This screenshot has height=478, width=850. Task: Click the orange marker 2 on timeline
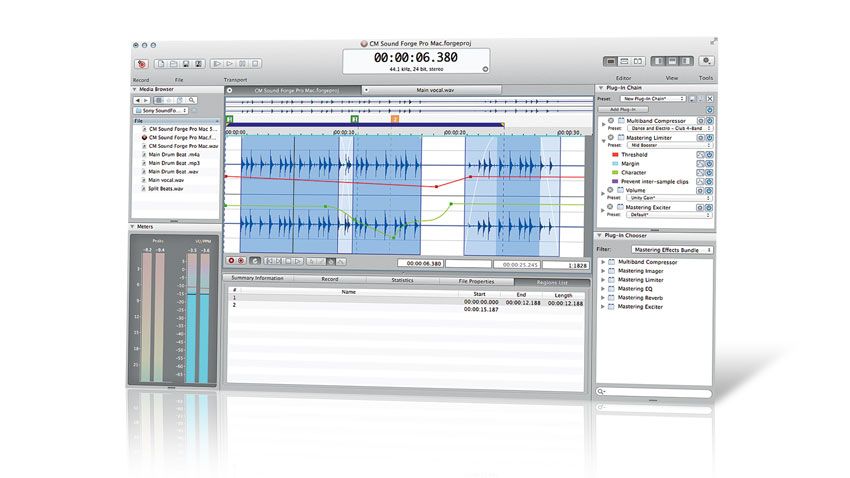point(395,119)
